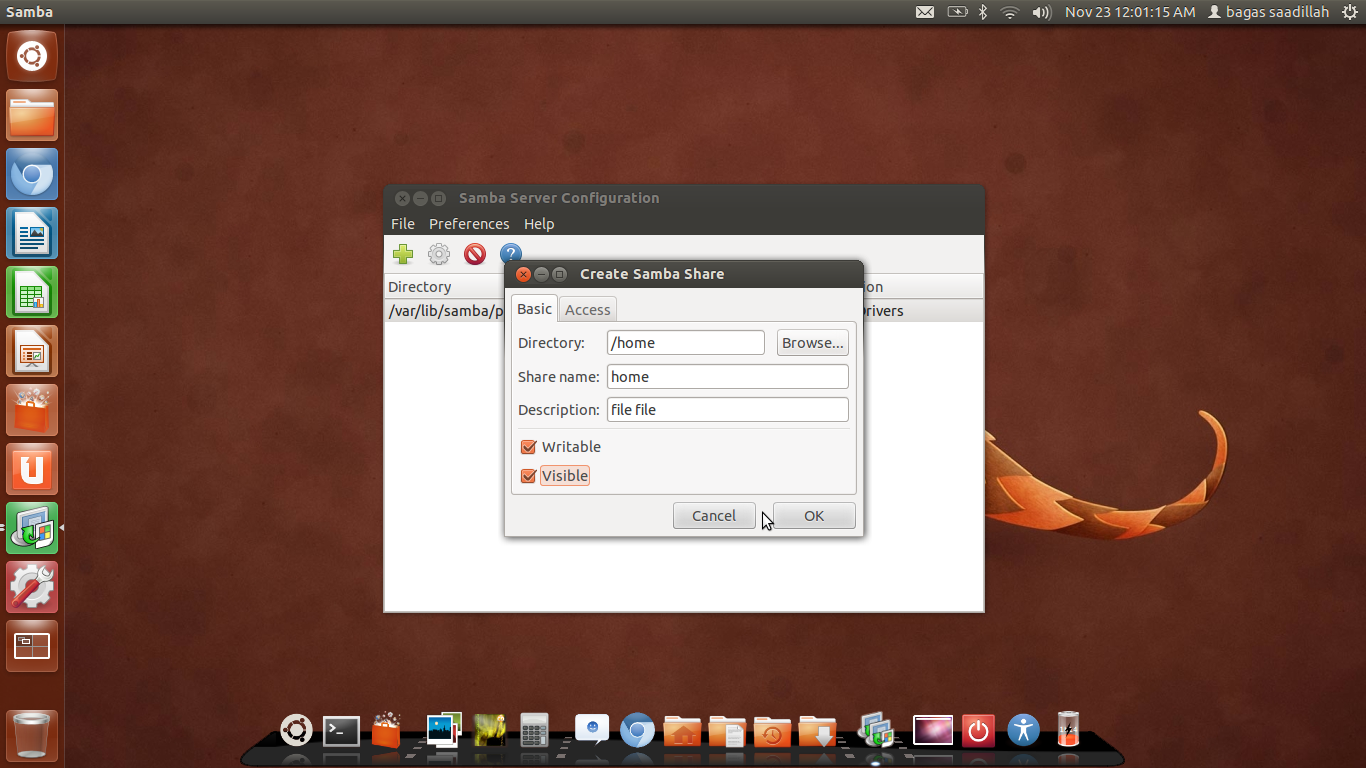Open the session gear menu in panel
The width and height of the screenshot is (1366, 768).
1350,12
